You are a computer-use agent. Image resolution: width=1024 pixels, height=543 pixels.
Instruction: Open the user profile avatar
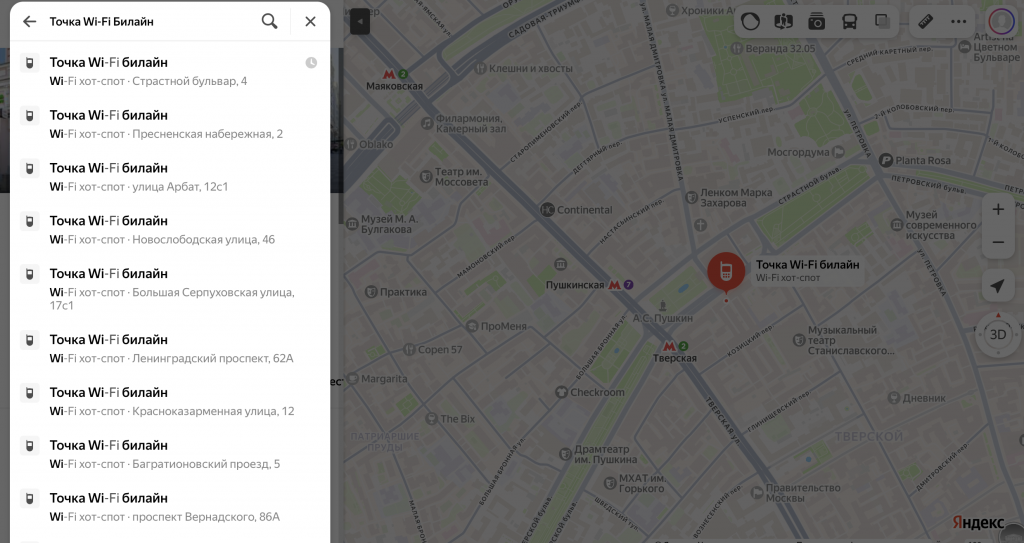pyautogui.click(x=1000, y=22)
